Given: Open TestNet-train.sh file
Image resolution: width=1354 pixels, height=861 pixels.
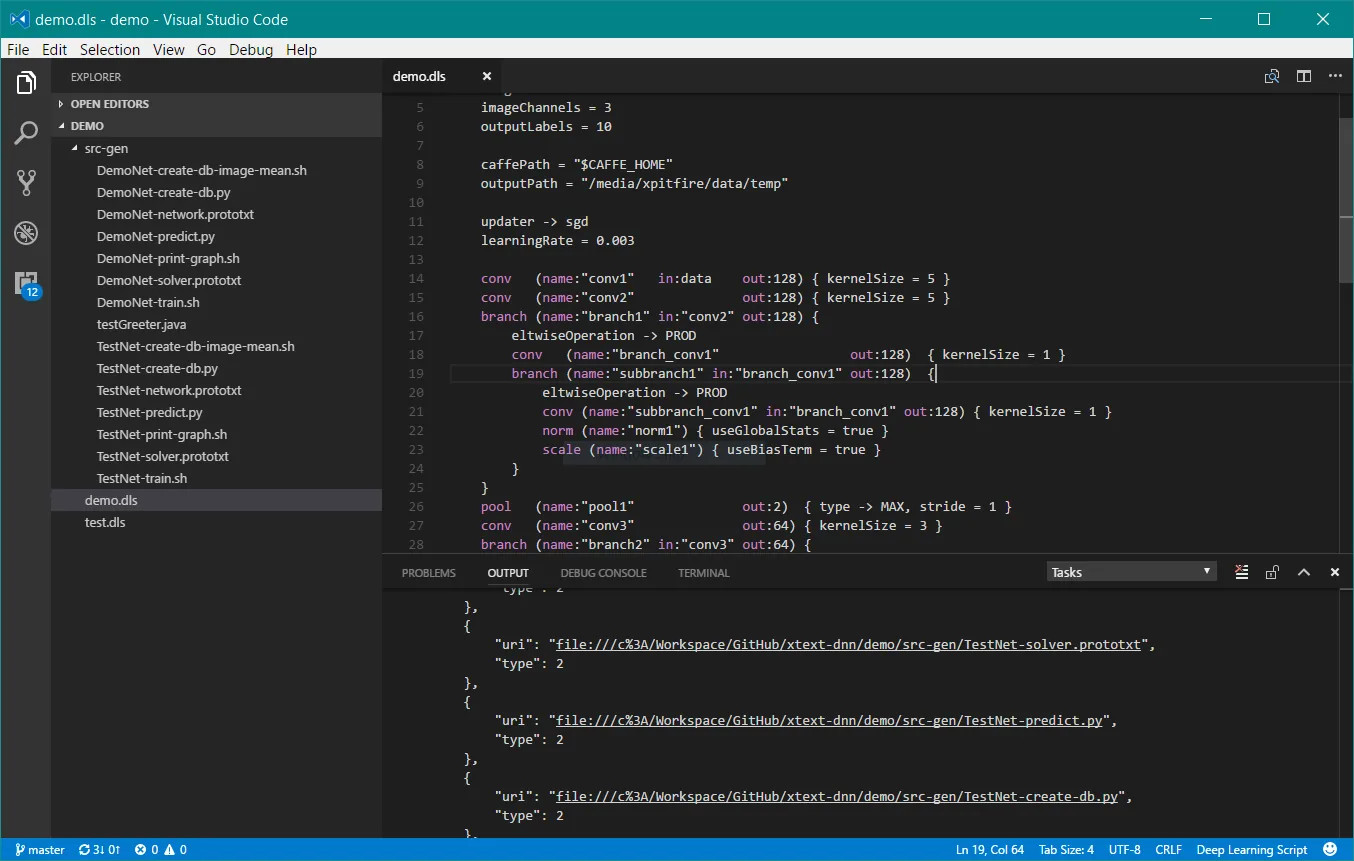Looking at the screenshot, I should pos(141,478).
